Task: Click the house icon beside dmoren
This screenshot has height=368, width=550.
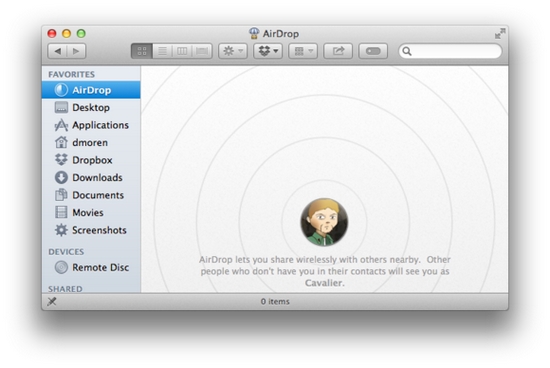Action: click(61, 142)
